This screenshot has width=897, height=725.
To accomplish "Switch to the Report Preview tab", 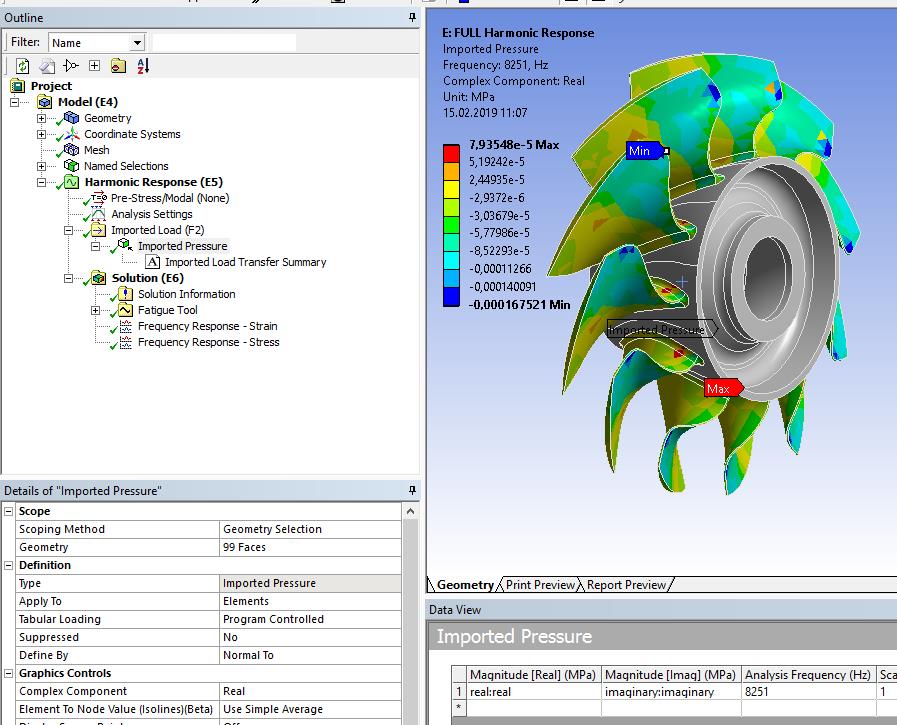I will [626, 585].
